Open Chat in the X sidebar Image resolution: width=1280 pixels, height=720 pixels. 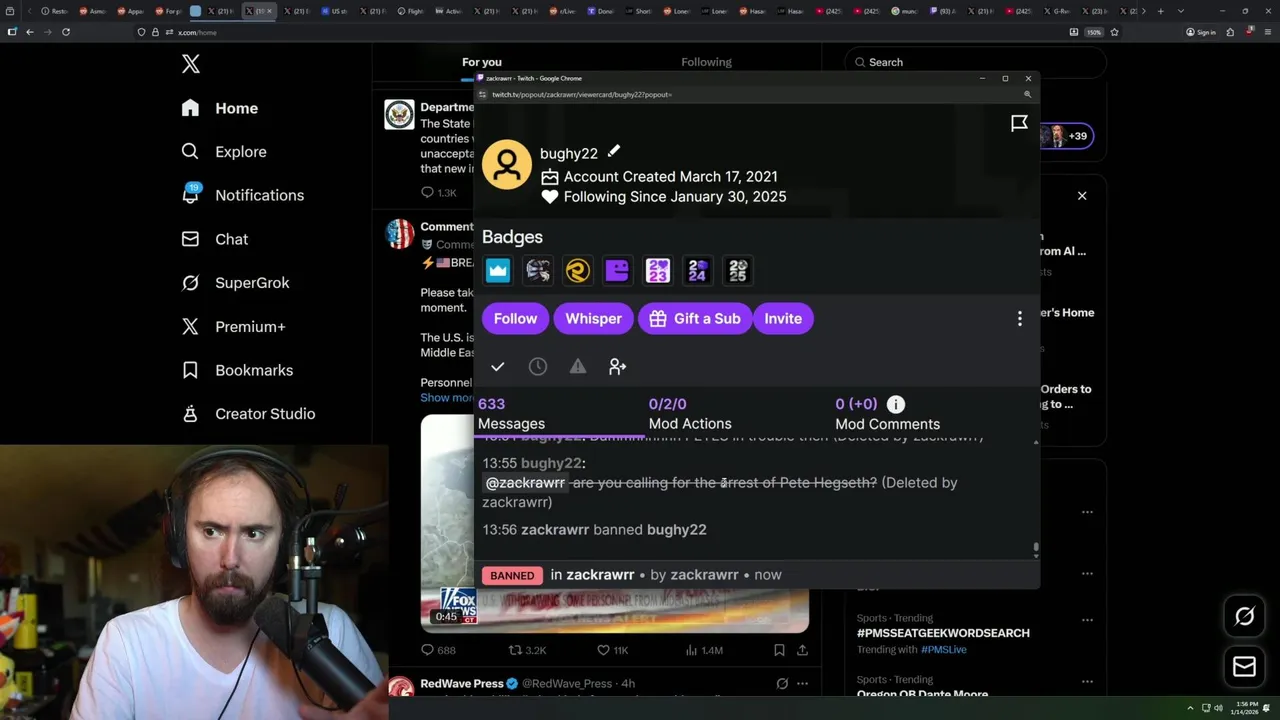(214, 239)
